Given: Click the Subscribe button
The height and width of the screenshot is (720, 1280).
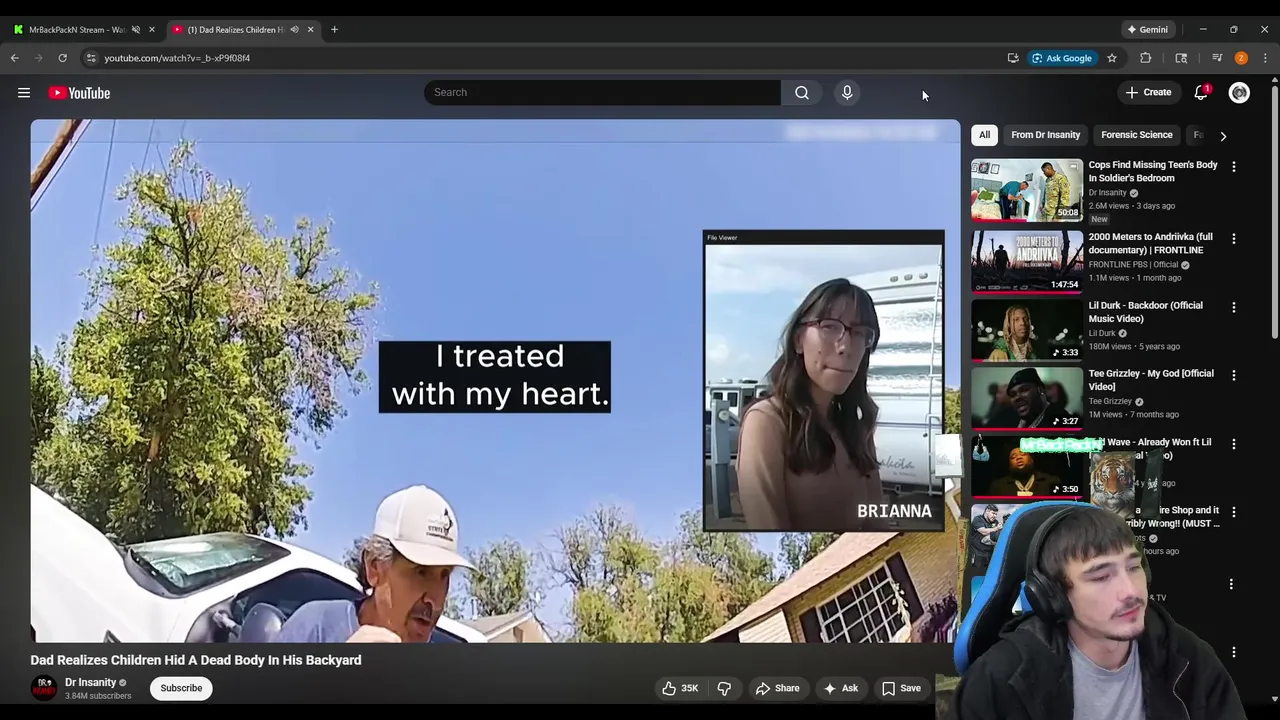Looking at the screenshot, I should point(181,688).
